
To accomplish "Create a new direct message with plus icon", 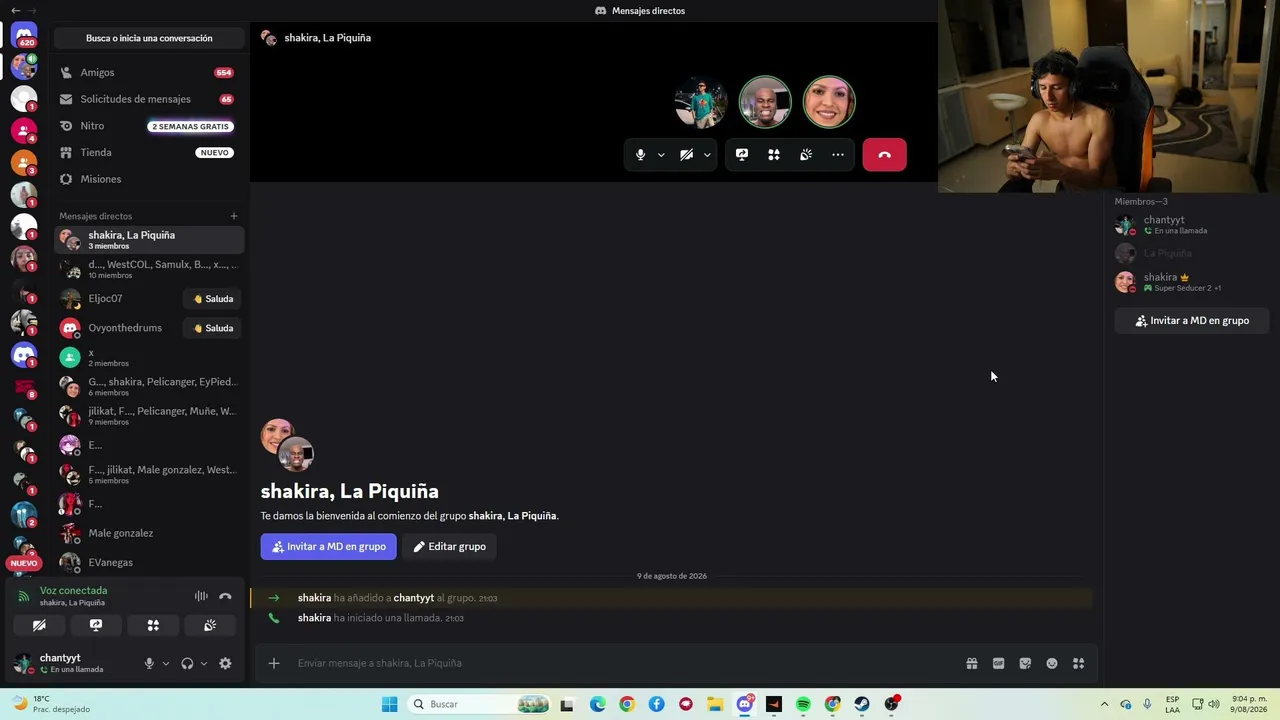I will [234, 216].
